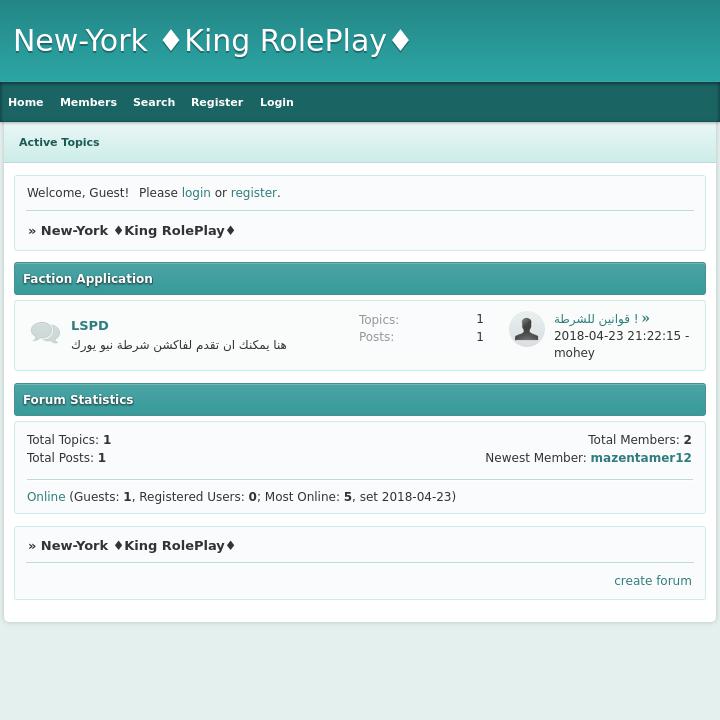View newest member mazentamer12 profile
This screenshot has width=720, height=720.
(x=640, y=458)
